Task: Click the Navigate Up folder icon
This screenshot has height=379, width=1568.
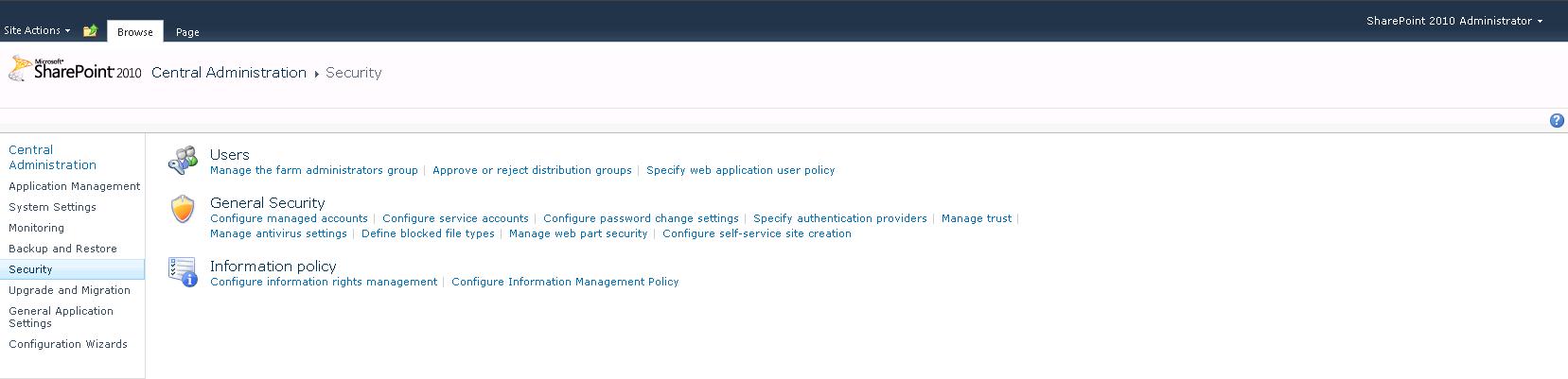Action: pyautogui.click(x=90, y=31)
